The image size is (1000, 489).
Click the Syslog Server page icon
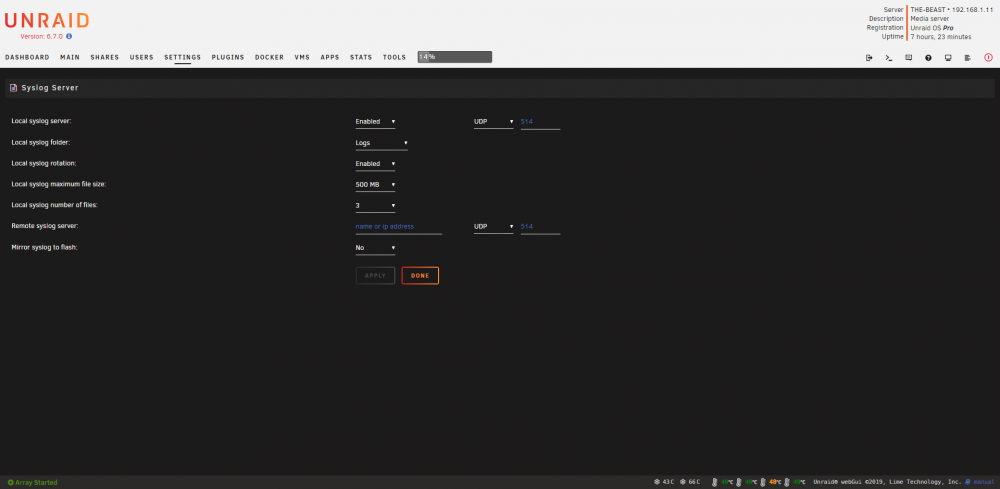[x=13, y=88]
